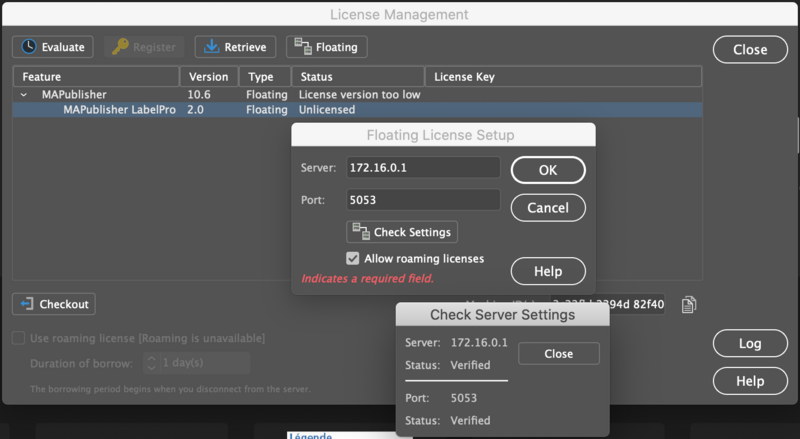The width and height of the screenshot is (800, 439).
Task: Cancel the Floating License Setup dialog
Action: 547,207
